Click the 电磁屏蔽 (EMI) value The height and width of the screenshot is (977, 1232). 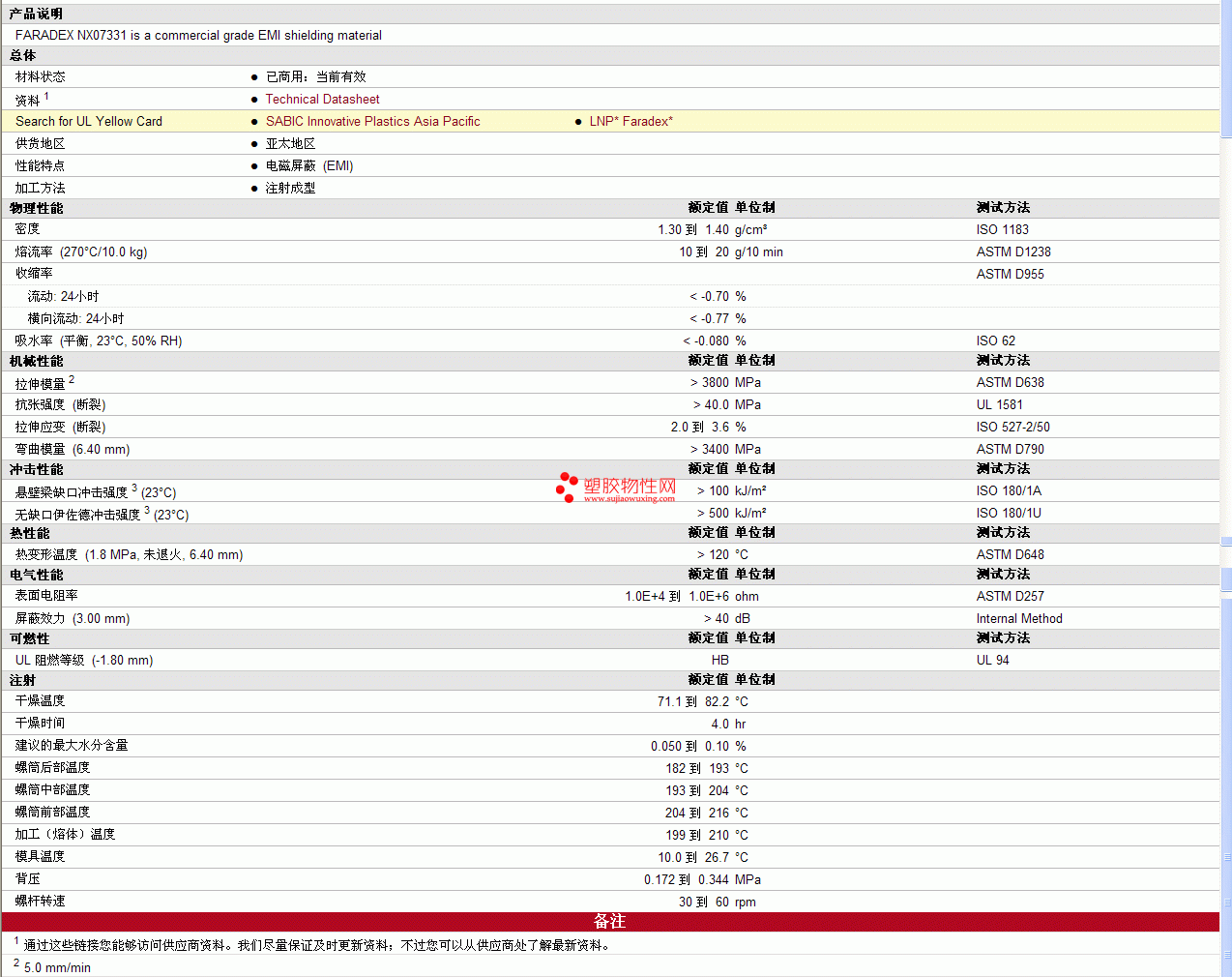[x=309, y=165]
